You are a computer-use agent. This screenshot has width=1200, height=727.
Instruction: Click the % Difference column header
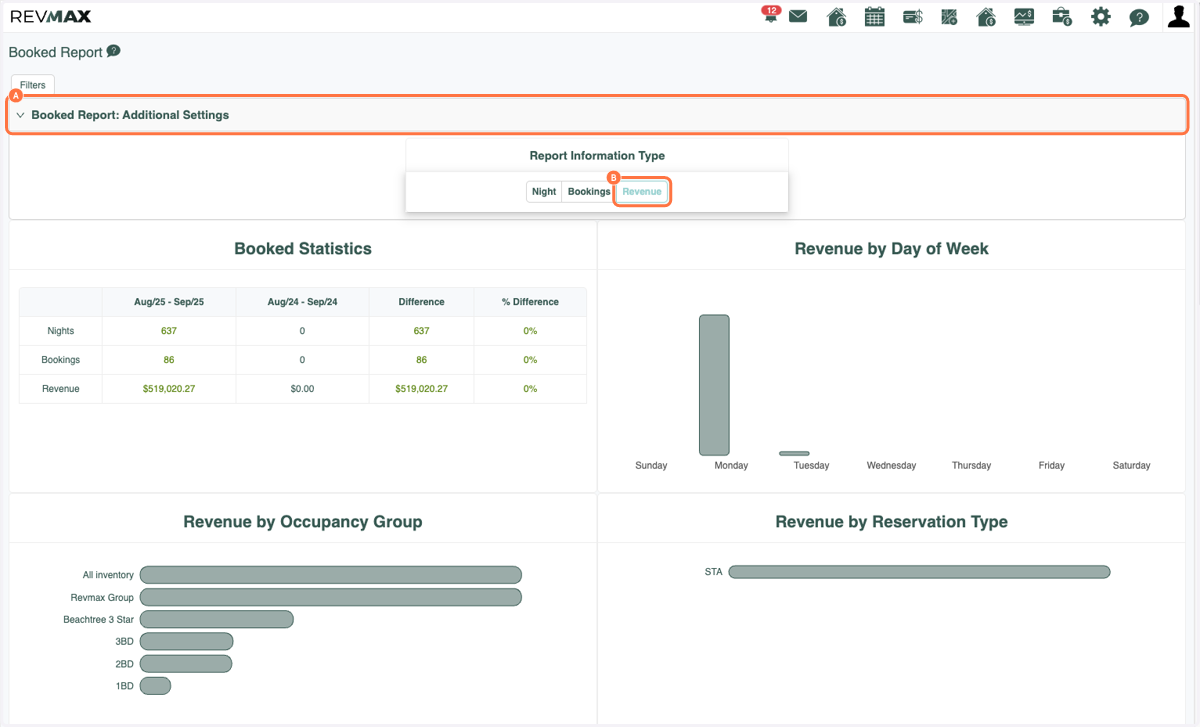[x=530, y=302]
